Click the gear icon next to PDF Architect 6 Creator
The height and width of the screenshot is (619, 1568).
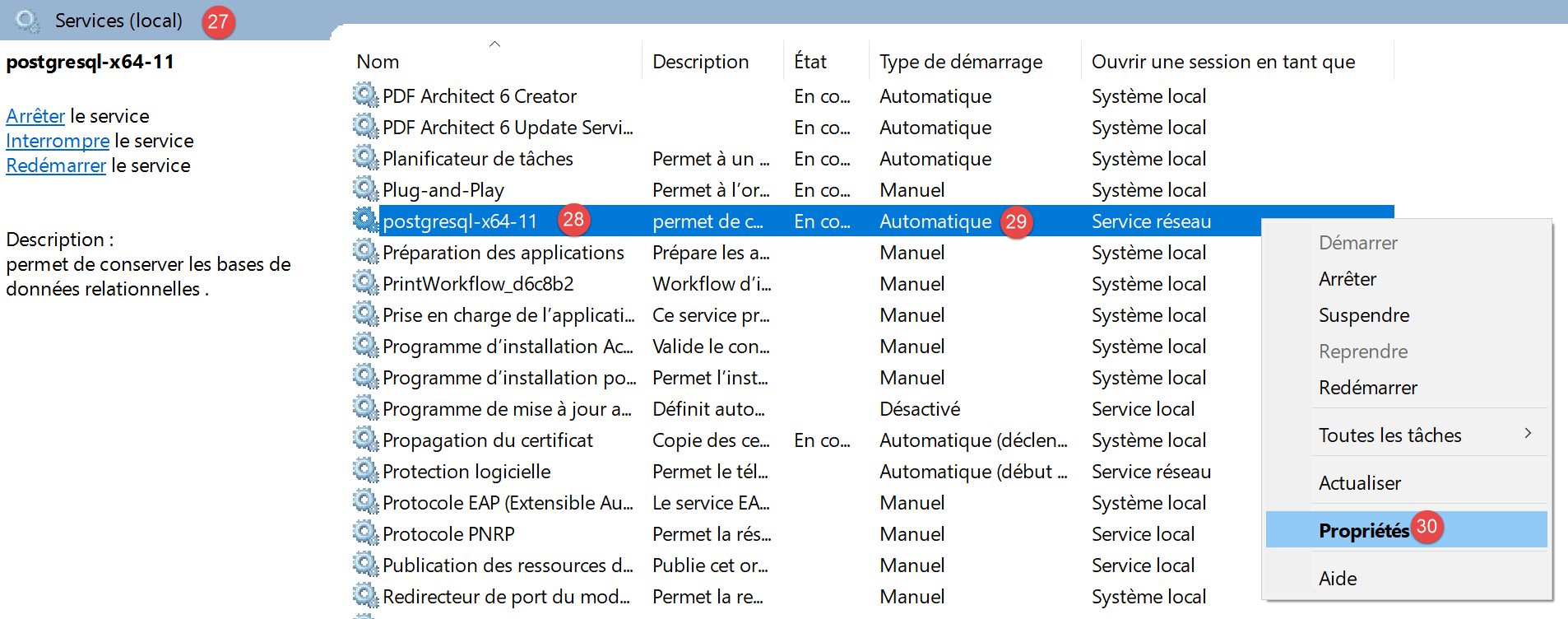(x=364, y=95)
